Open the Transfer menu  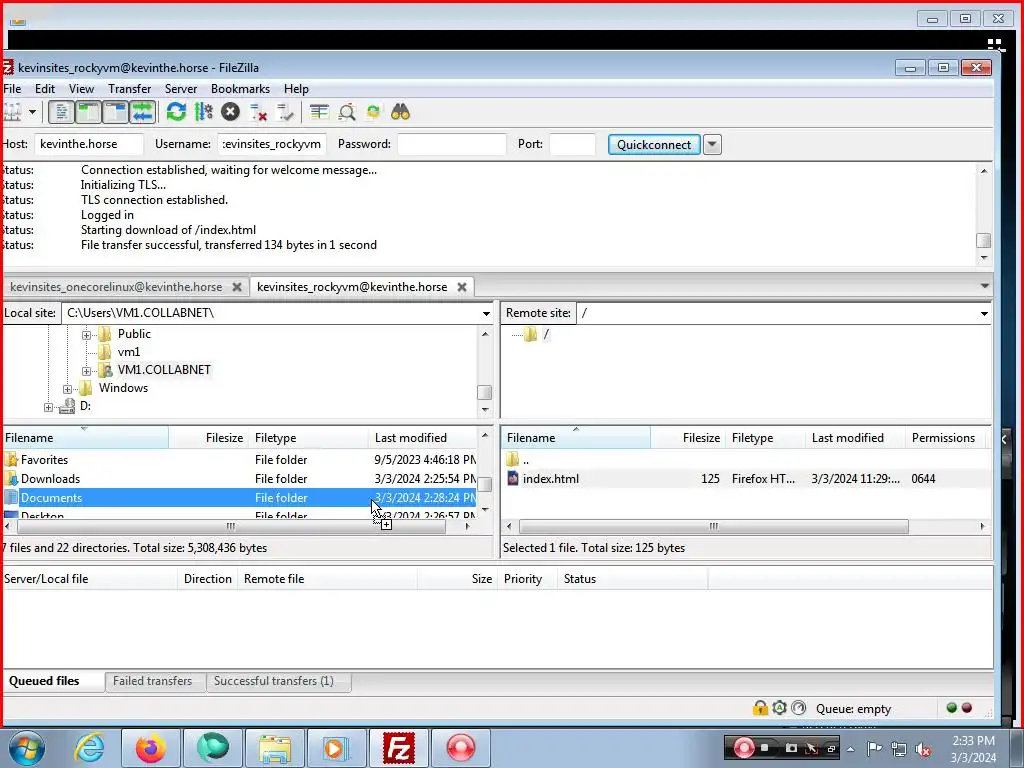point(129,89)
